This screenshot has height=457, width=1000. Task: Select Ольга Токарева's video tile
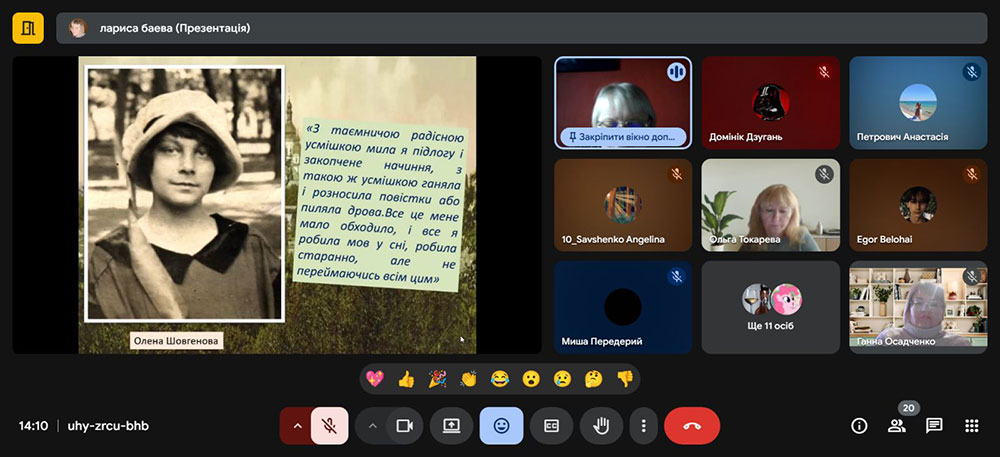[x=770, y=205]
